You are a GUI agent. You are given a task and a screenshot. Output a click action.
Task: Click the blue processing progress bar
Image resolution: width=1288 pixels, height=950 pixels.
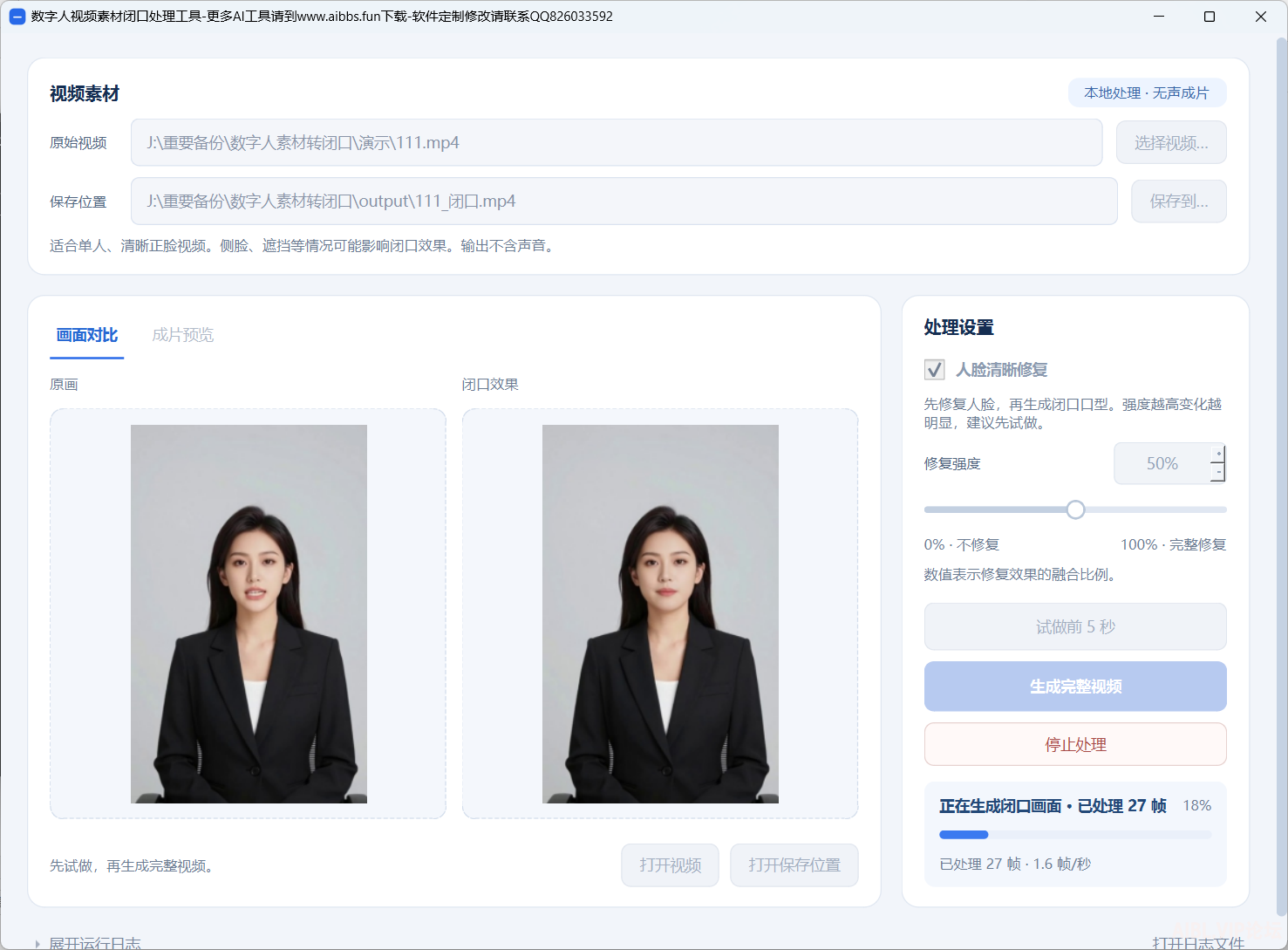click(x=1075, y=835)
